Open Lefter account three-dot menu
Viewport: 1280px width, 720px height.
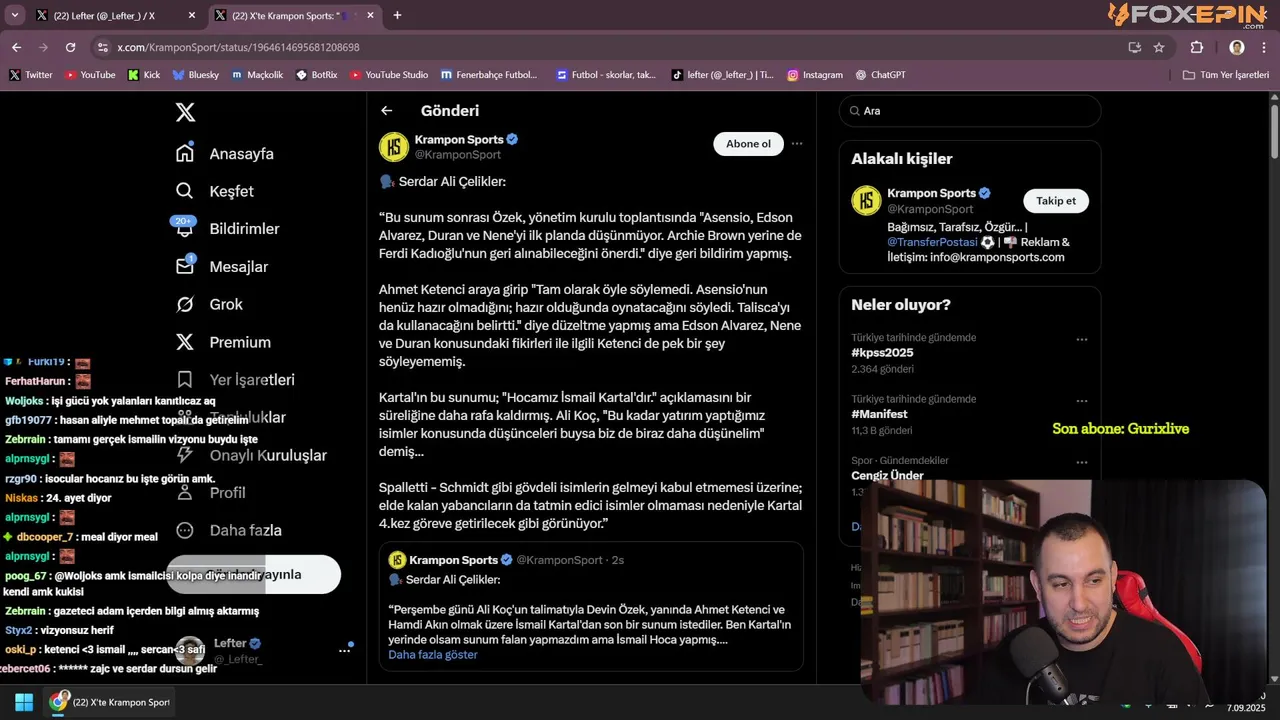(344, 650)
